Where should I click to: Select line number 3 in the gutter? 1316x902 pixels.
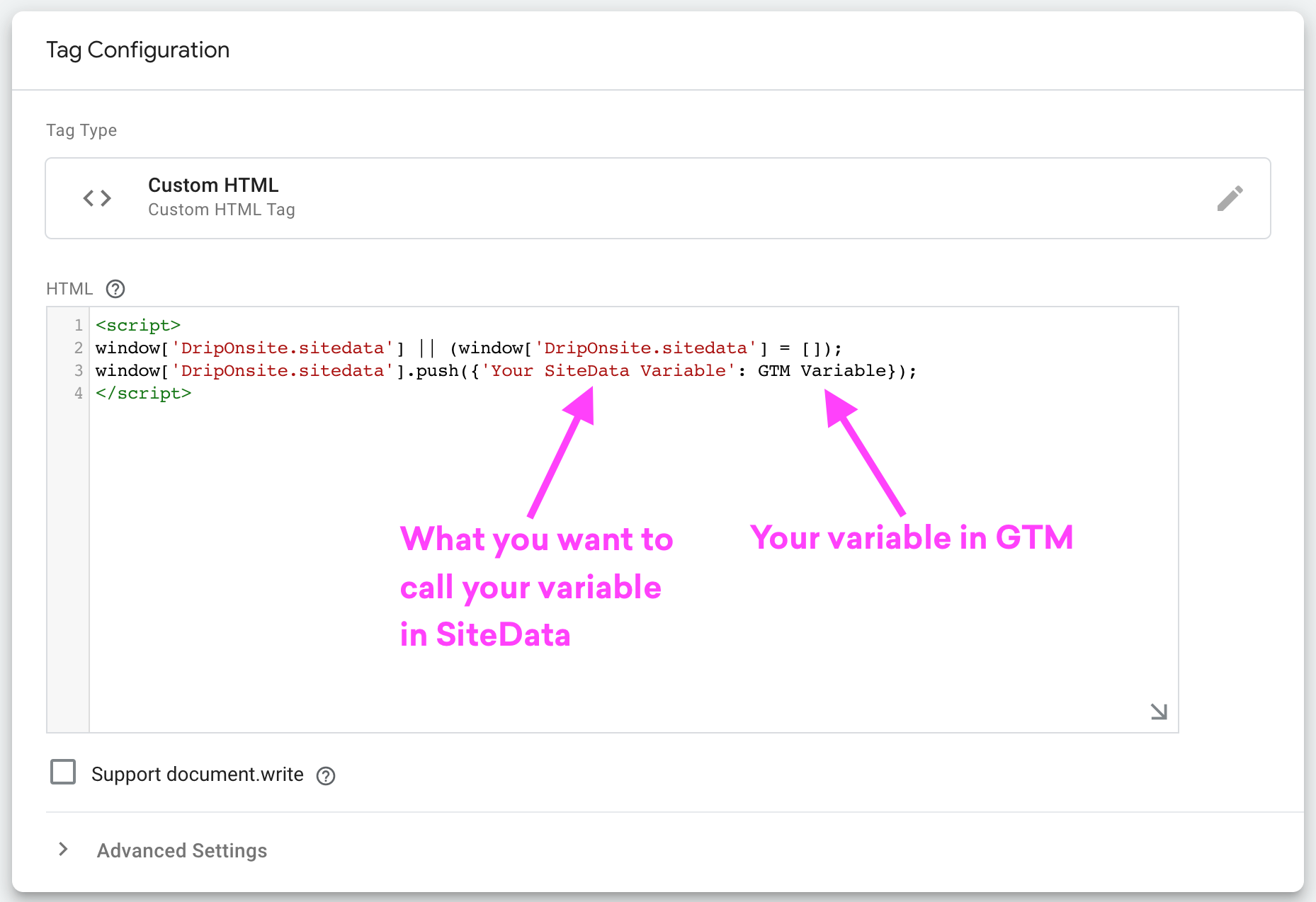[78, 370]
